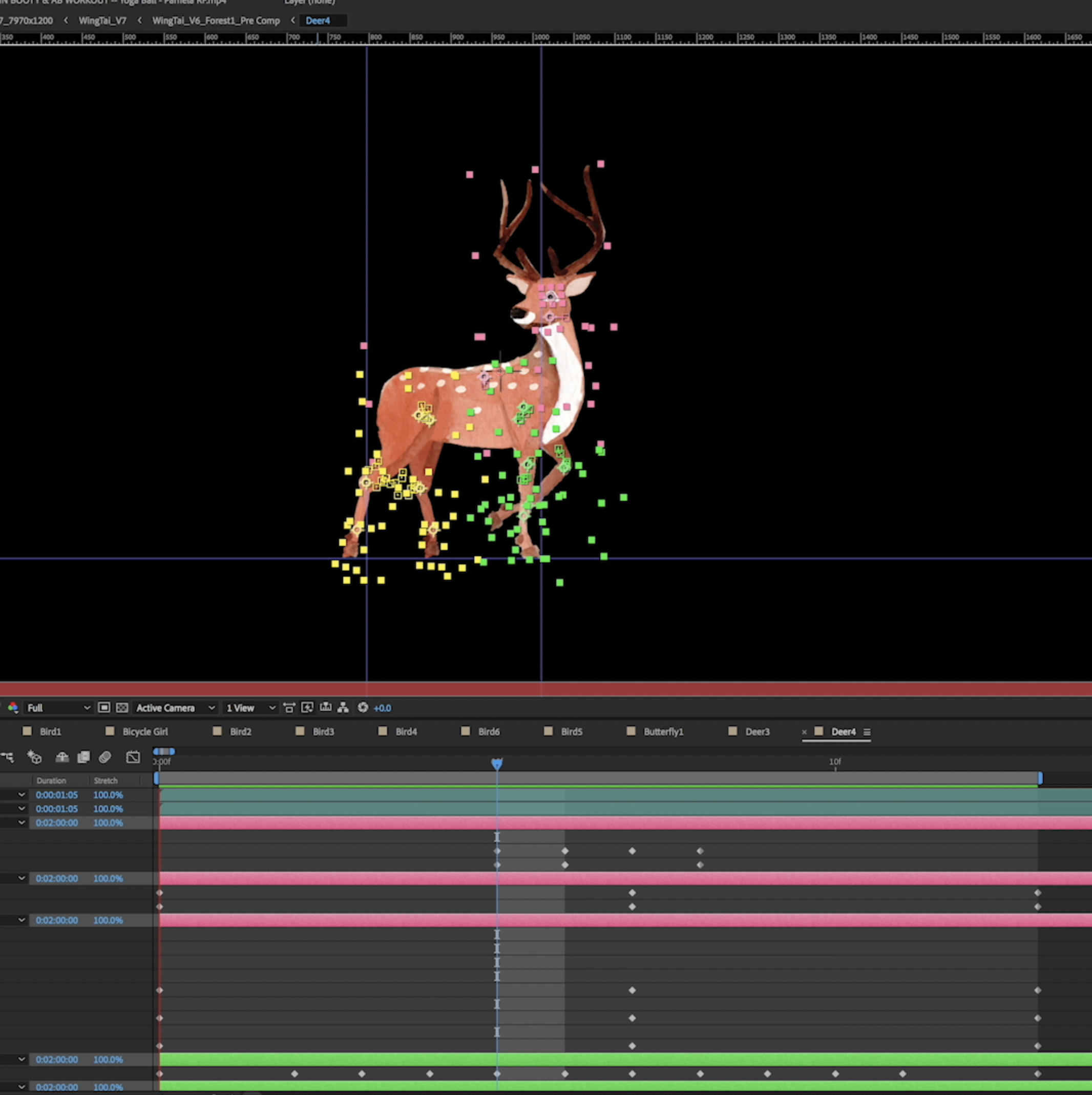Open the composition mini-flowchart icon
The height and width of the screenshot is (1095, 1092).
tap(7, 757)
